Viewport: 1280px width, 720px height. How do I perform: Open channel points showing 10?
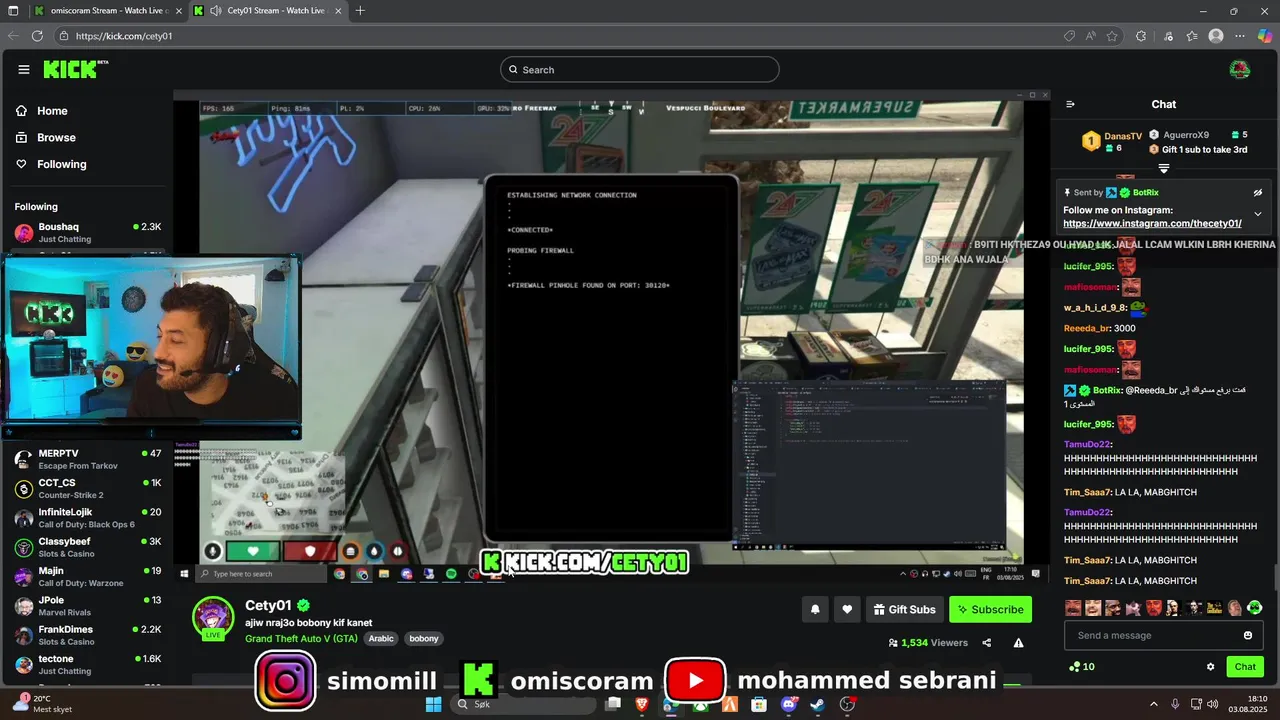[x=1082, y=667]
